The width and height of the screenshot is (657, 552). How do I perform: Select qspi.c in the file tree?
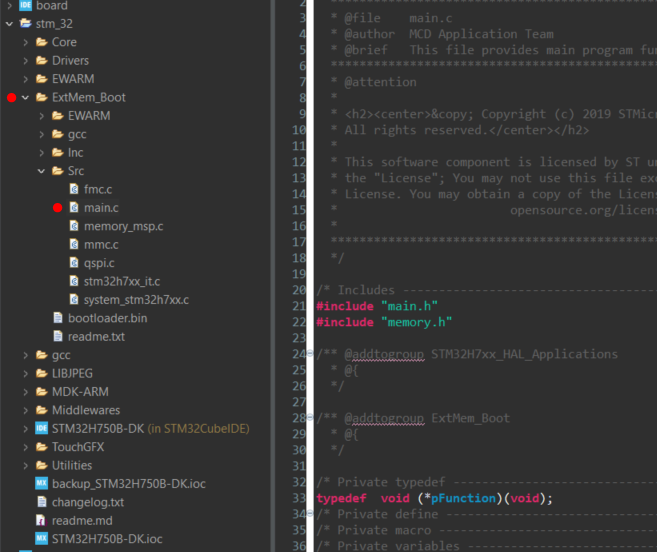tap(99, 263)
